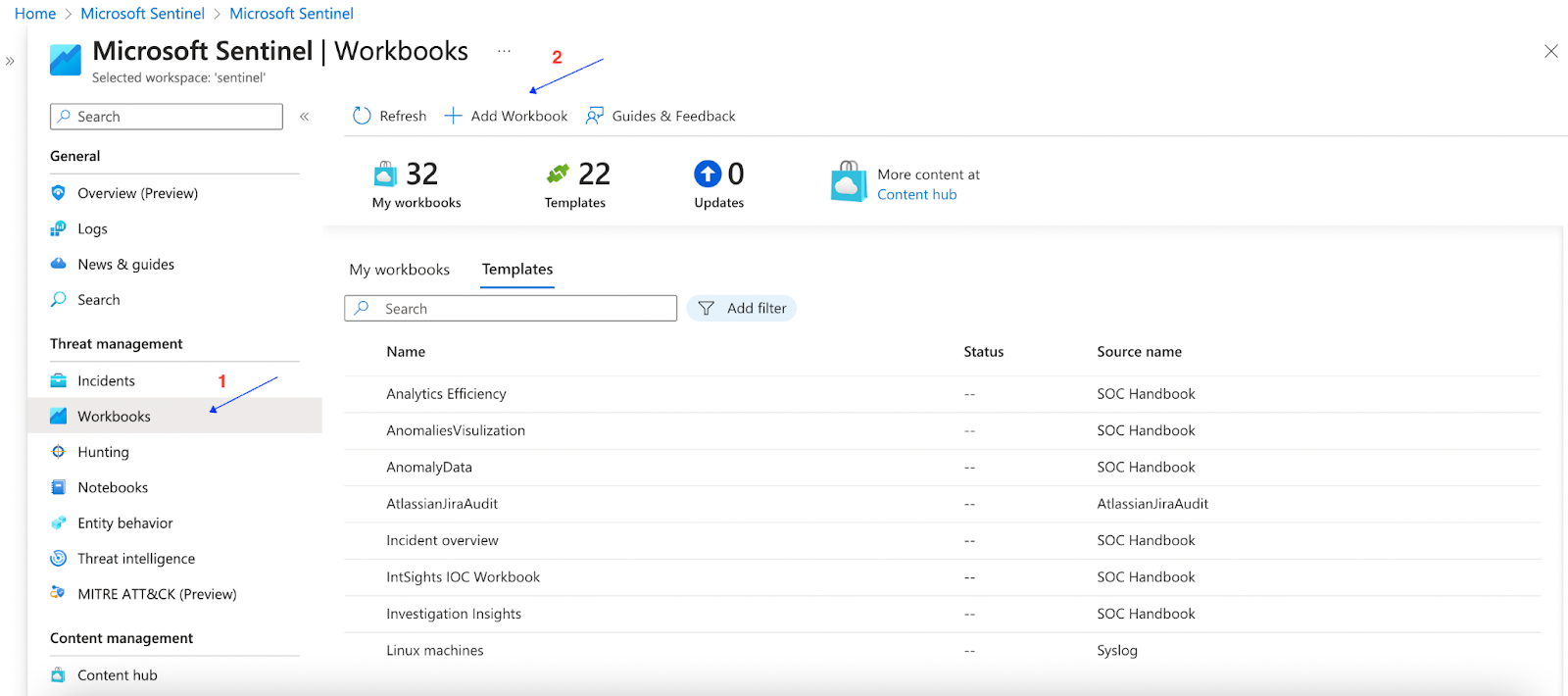Click the Add filter funnel icon
The image size is (1568, 696).
706,308
